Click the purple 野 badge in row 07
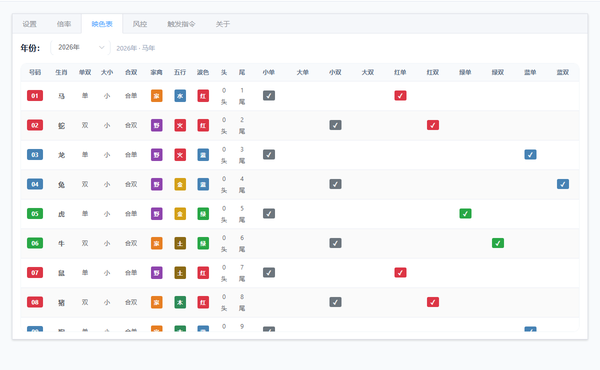 [157, 272]
